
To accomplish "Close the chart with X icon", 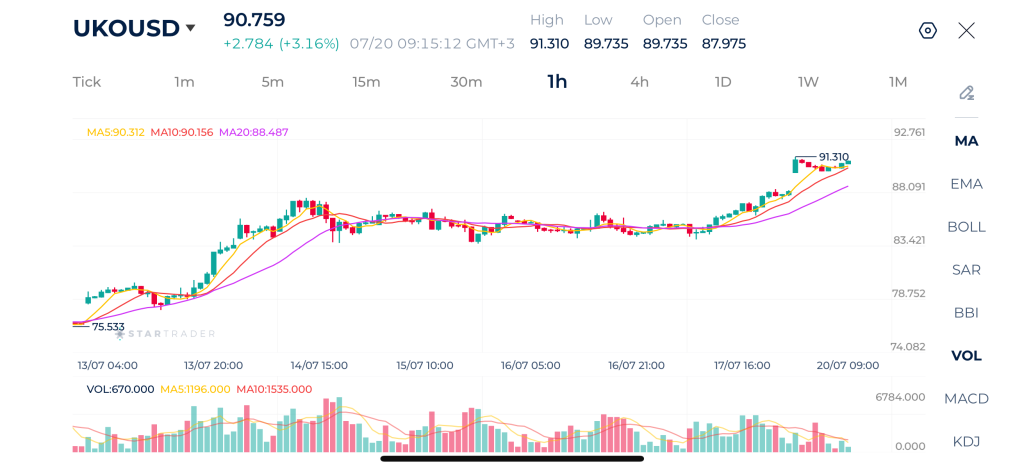I will tap(967, 31).
